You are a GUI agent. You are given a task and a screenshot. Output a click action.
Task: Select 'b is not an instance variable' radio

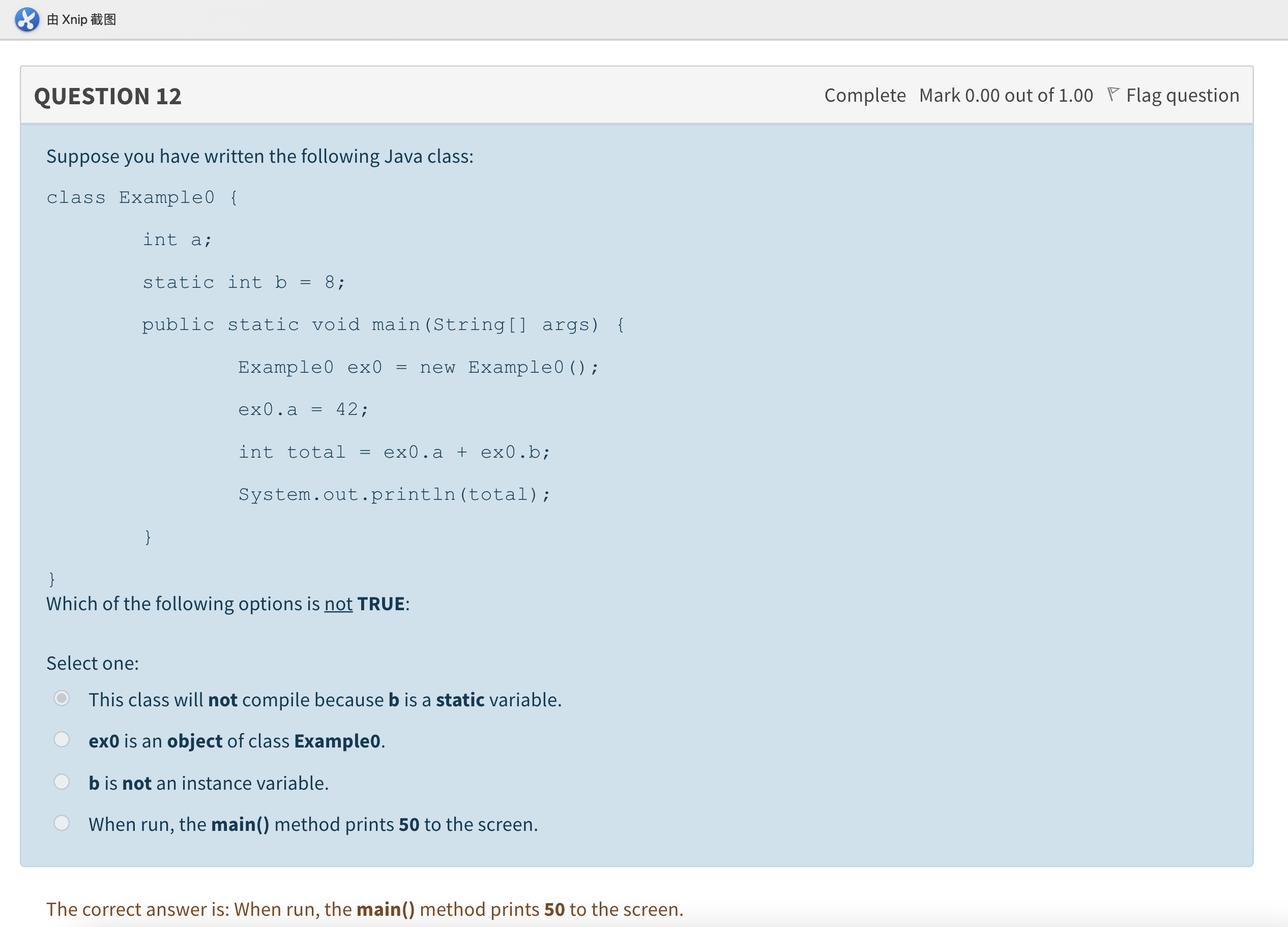coord(62,782)
